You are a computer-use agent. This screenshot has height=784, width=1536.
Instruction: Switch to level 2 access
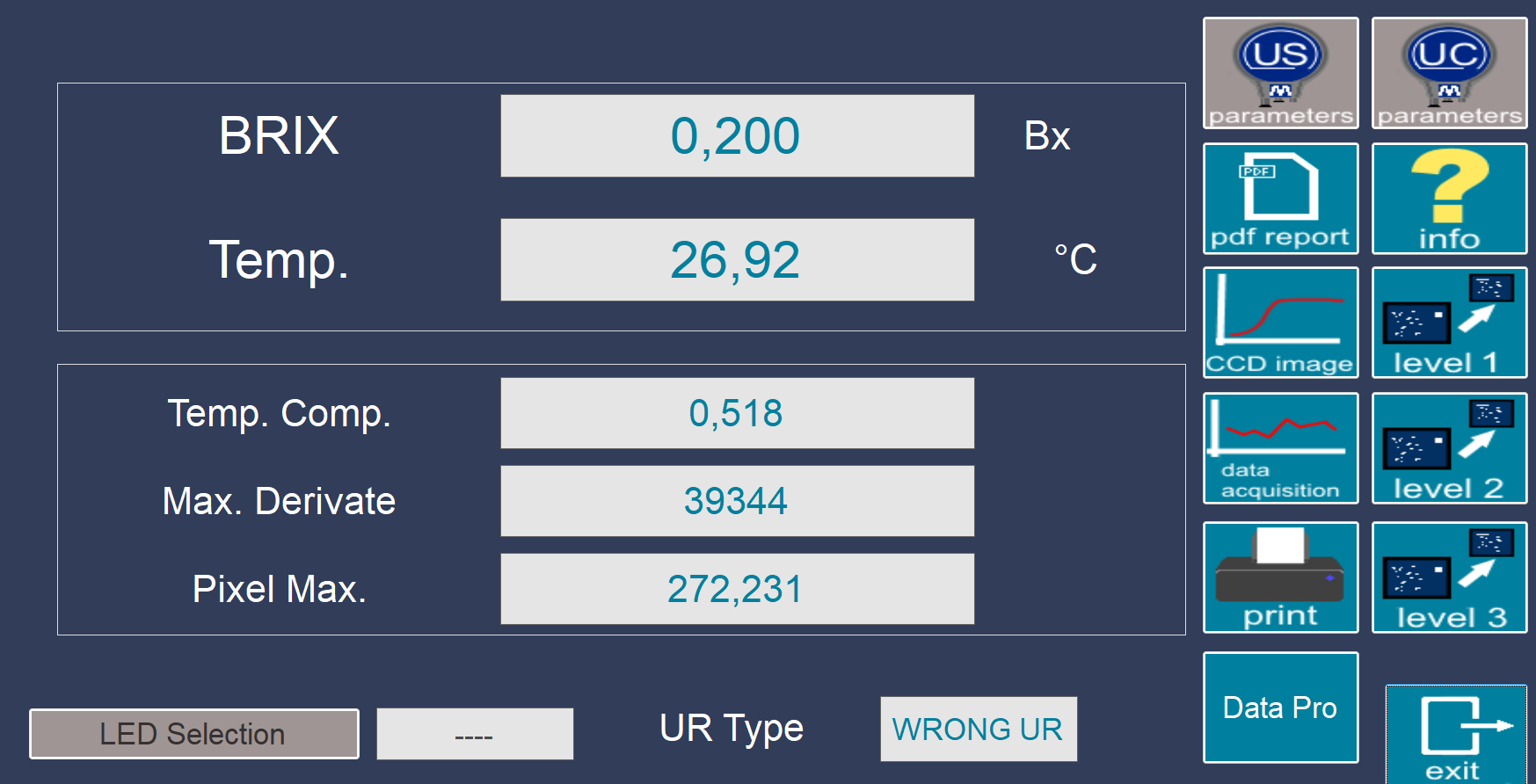coord(1449,448)
